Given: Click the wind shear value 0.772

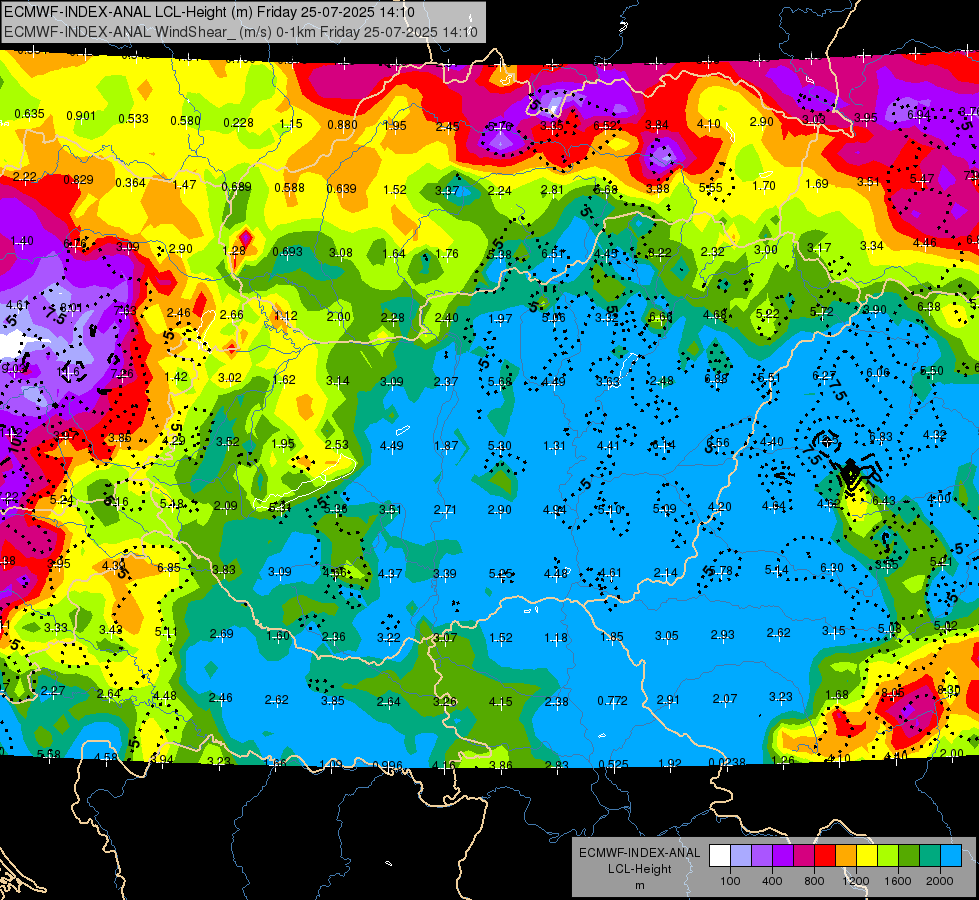Looking at the screenshot, I should pos(612,701).
